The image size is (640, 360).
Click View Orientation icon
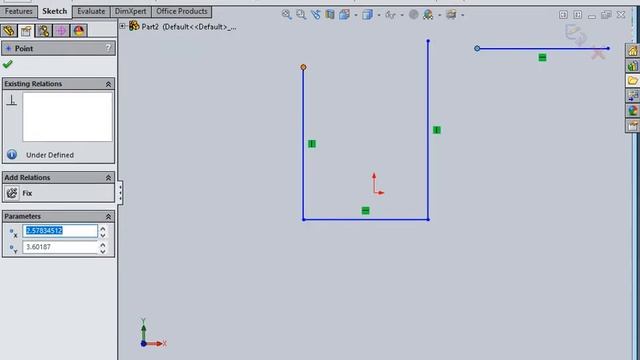pos(344,15)
